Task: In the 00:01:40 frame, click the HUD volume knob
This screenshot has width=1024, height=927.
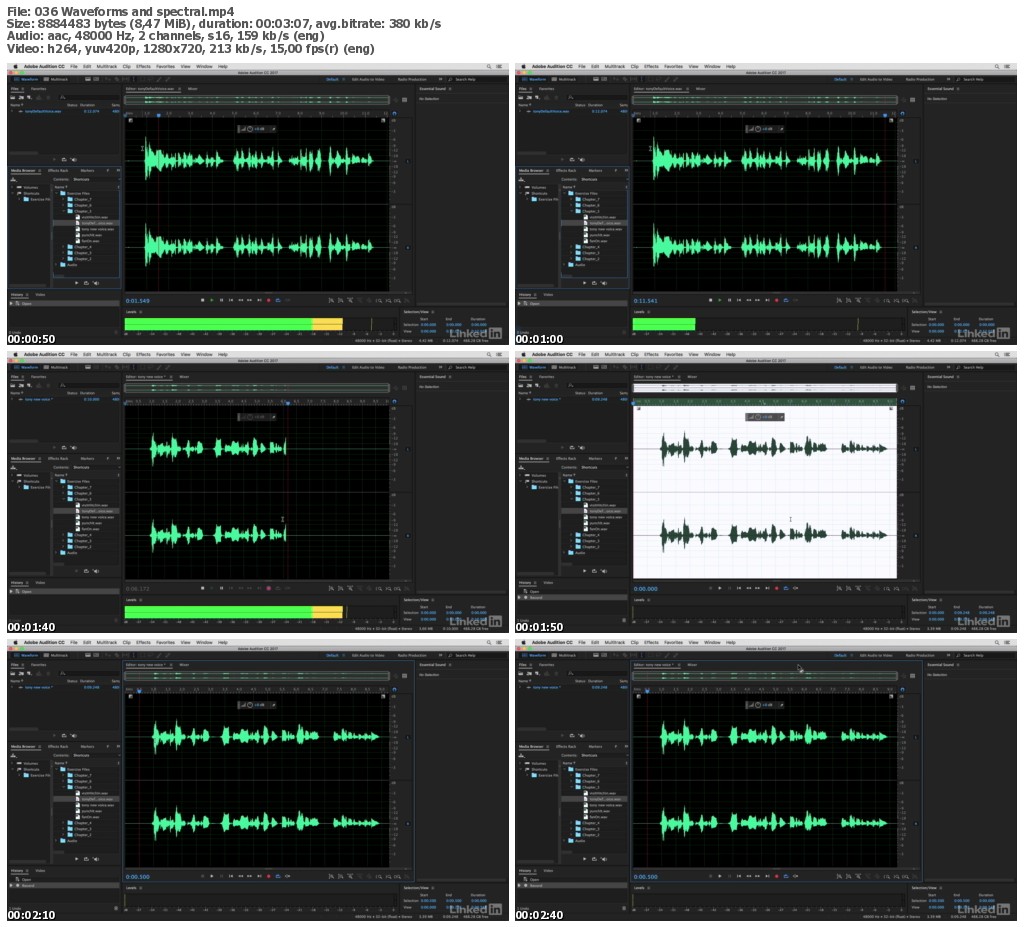Action: point(250,417)
